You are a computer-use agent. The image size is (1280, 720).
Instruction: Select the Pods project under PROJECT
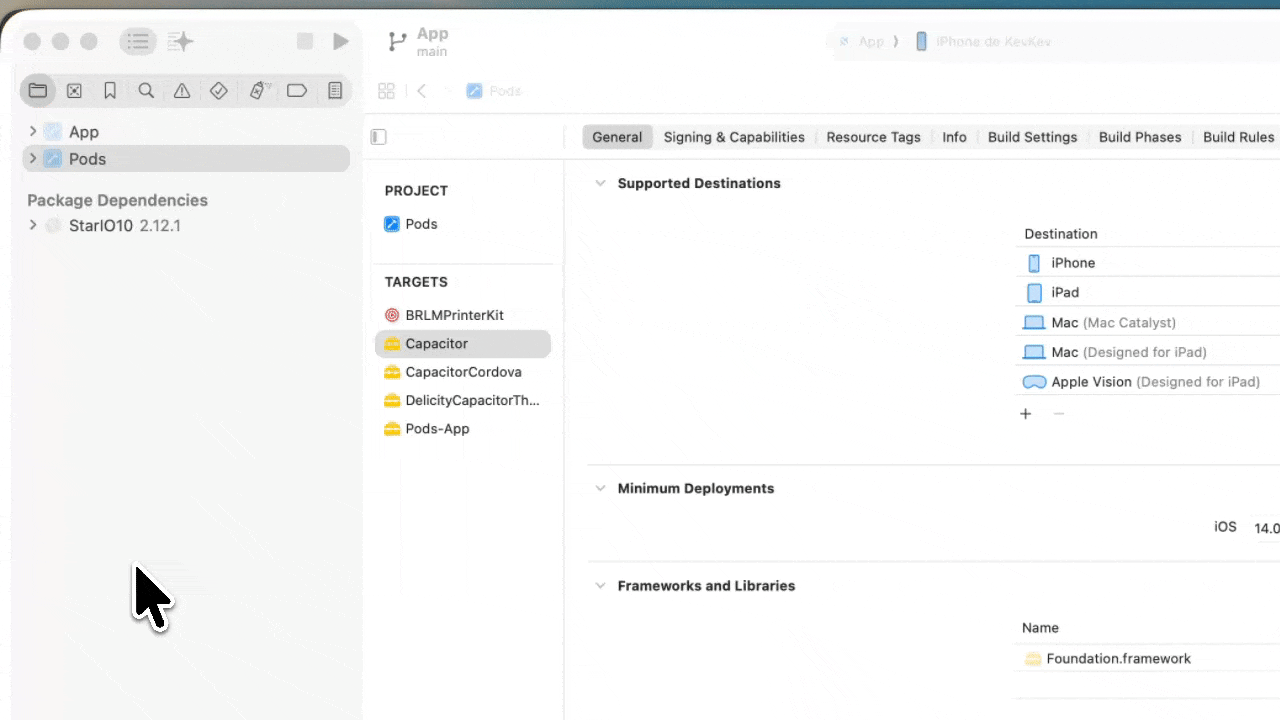(x=463, y=224)
